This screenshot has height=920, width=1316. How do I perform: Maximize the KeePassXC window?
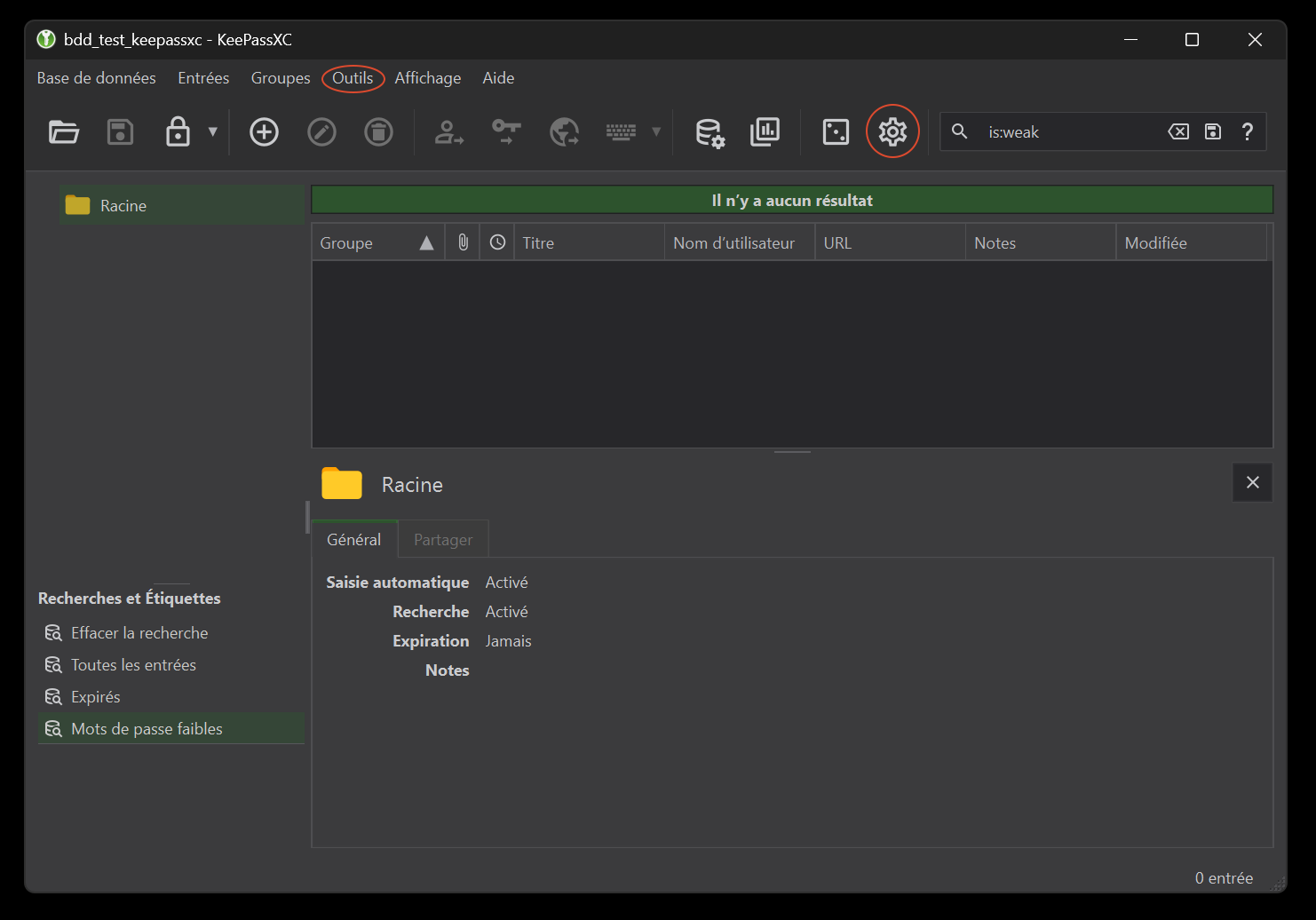(1192, 40)
